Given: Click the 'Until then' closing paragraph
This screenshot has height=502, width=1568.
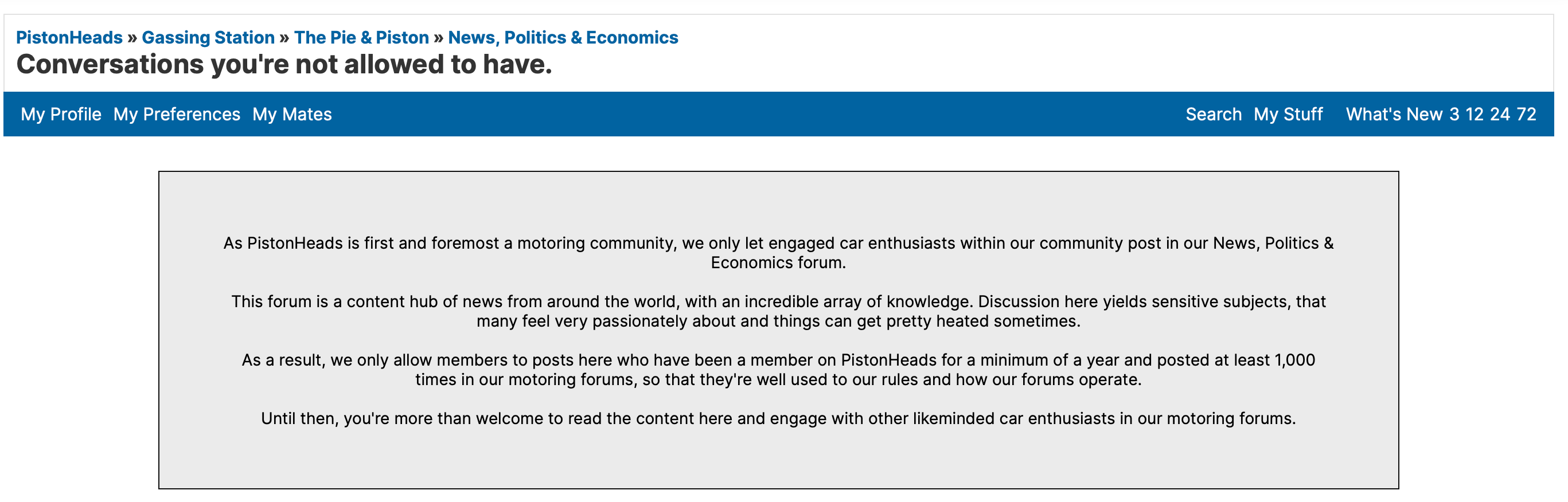Looking at the screenshot, I should [778, 419].
